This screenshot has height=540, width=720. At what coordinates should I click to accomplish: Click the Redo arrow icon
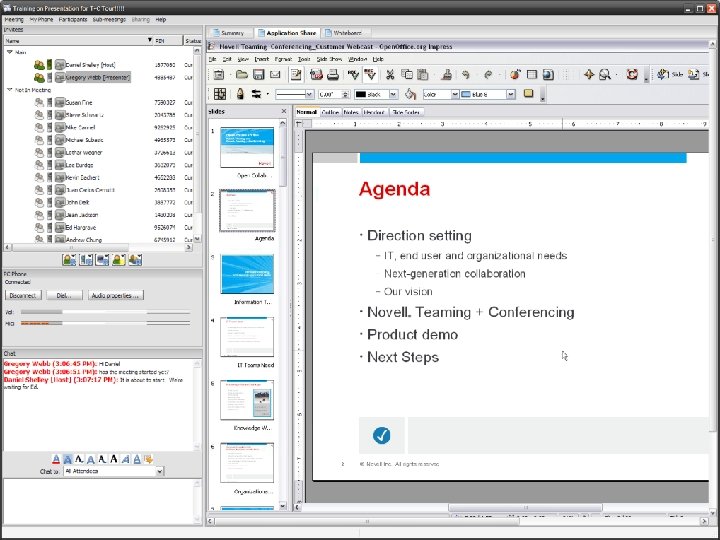[488, 74]
